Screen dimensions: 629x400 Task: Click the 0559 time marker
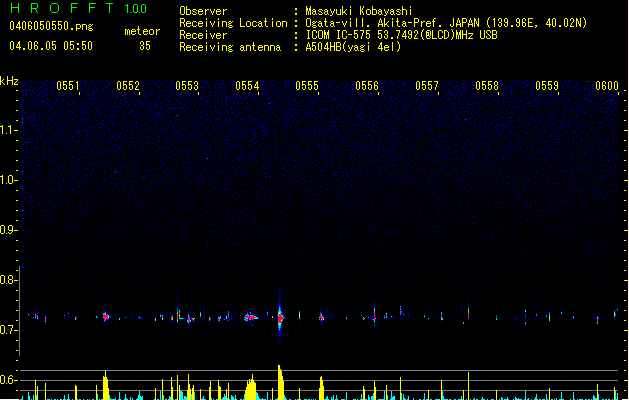point(547,86)
